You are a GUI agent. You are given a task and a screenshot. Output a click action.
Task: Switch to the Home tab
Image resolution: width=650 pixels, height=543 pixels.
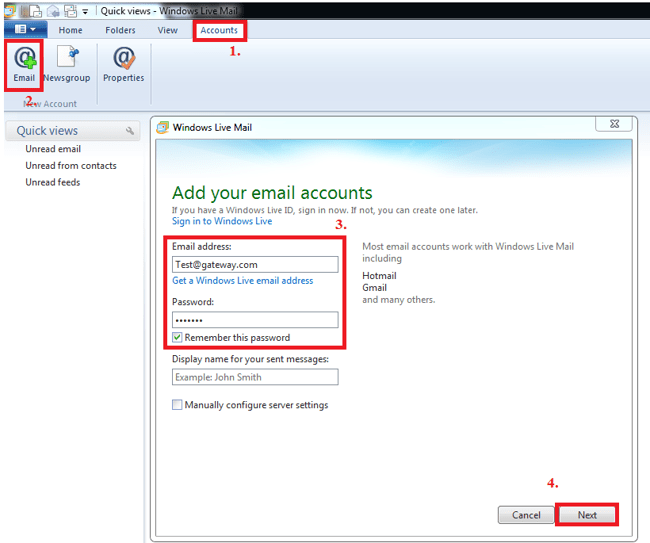click(x=70, y=30)
